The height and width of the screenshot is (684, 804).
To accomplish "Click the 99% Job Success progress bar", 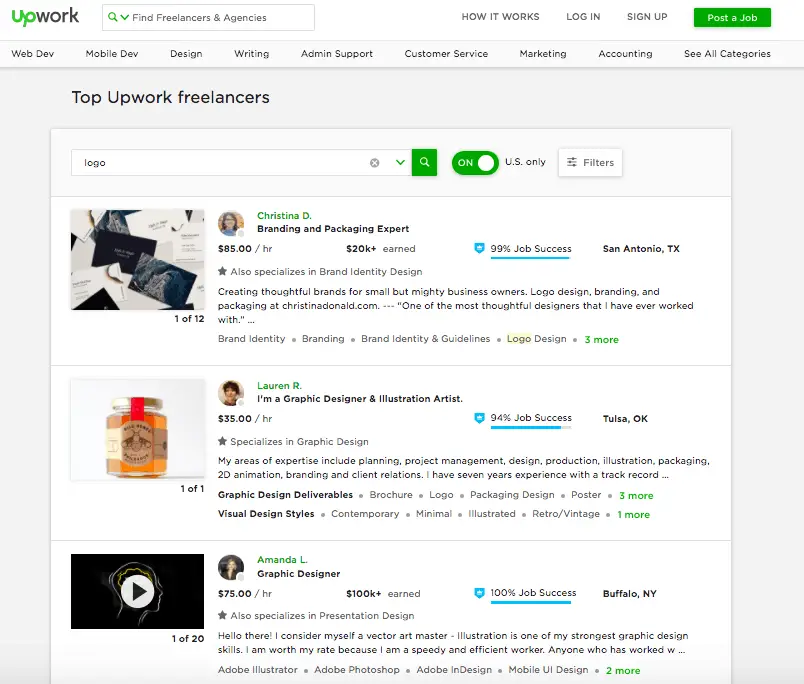I will [530, 258].
